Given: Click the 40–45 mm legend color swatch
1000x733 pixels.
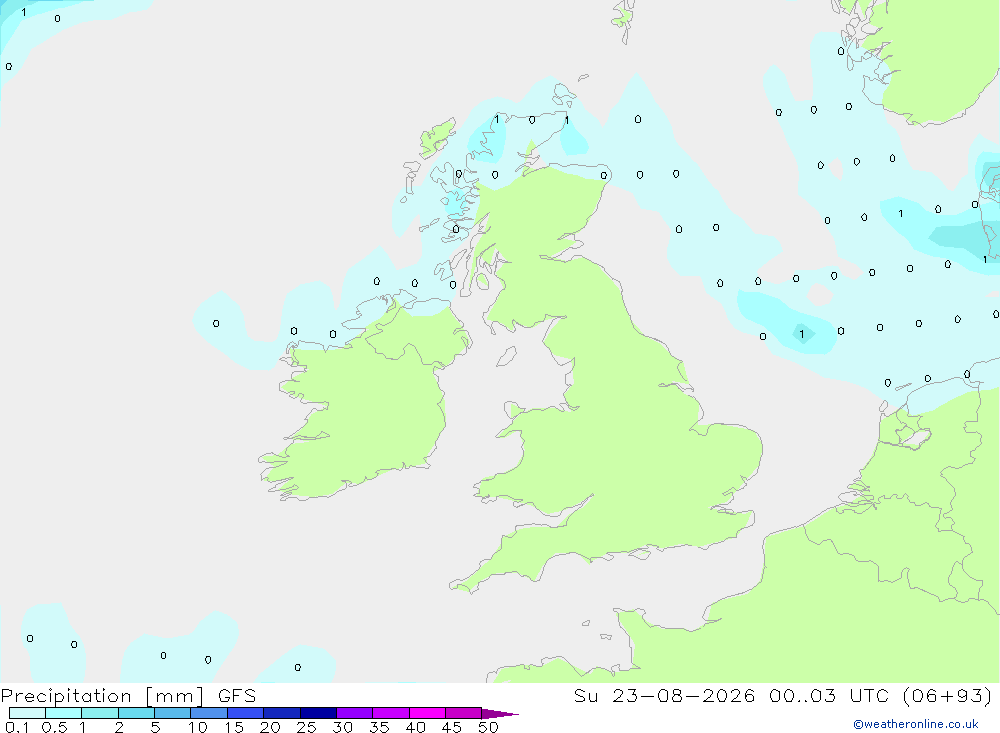Looking at the screenshot, I should click(427, 713).
